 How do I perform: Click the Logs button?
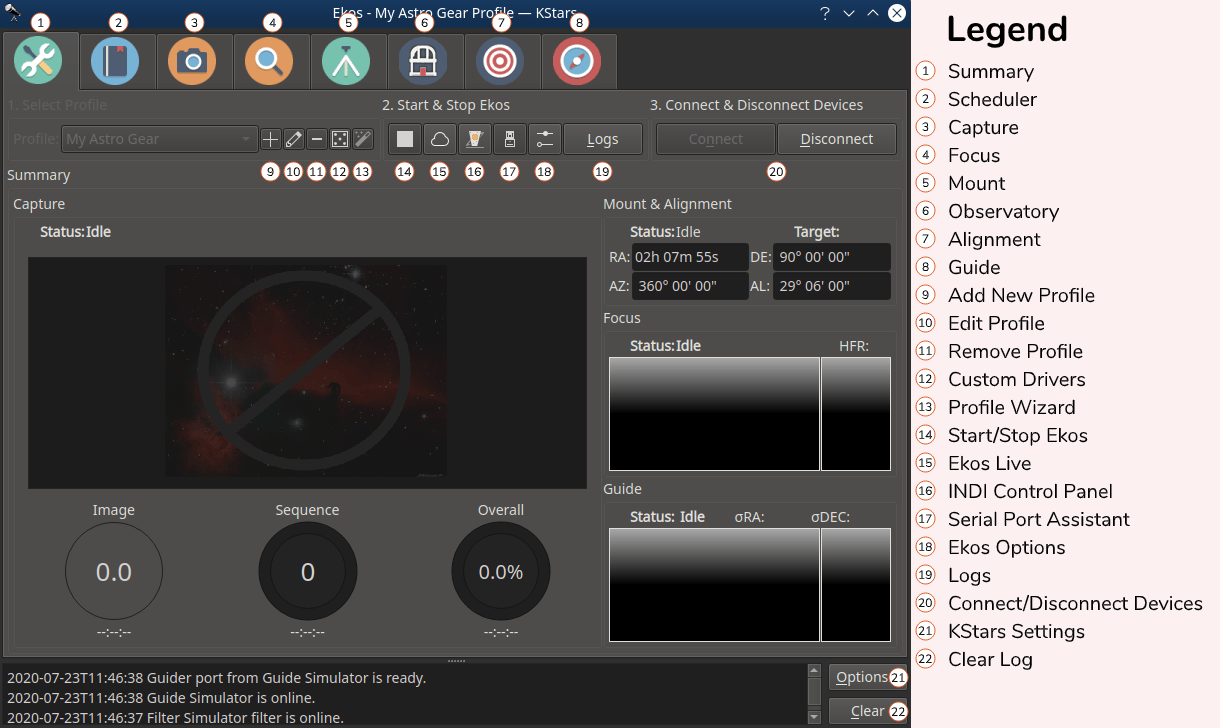coord(603,139)
